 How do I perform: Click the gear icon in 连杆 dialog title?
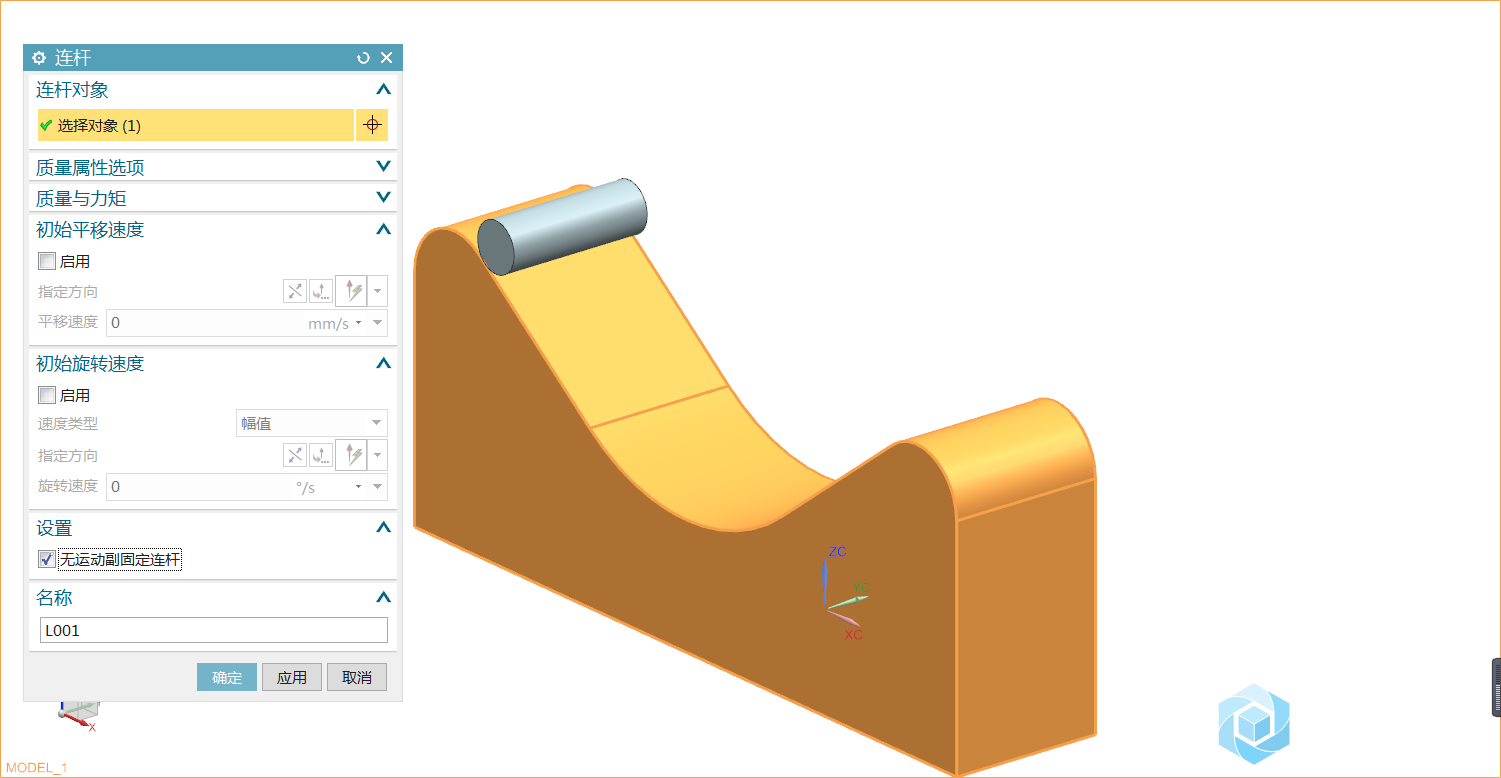[39, 58]
